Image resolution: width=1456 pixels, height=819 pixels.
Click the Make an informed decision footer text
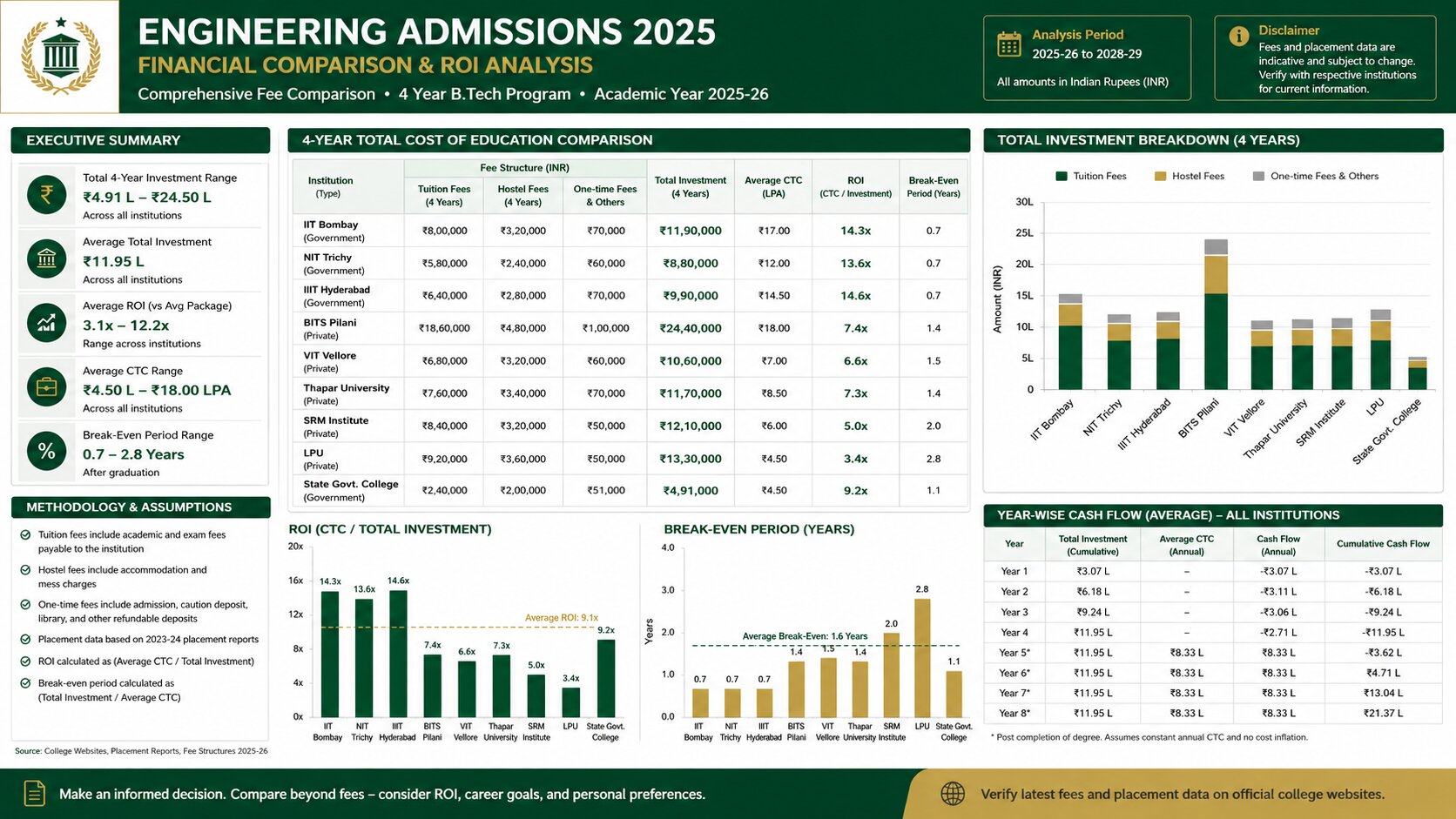click(382, 794)
